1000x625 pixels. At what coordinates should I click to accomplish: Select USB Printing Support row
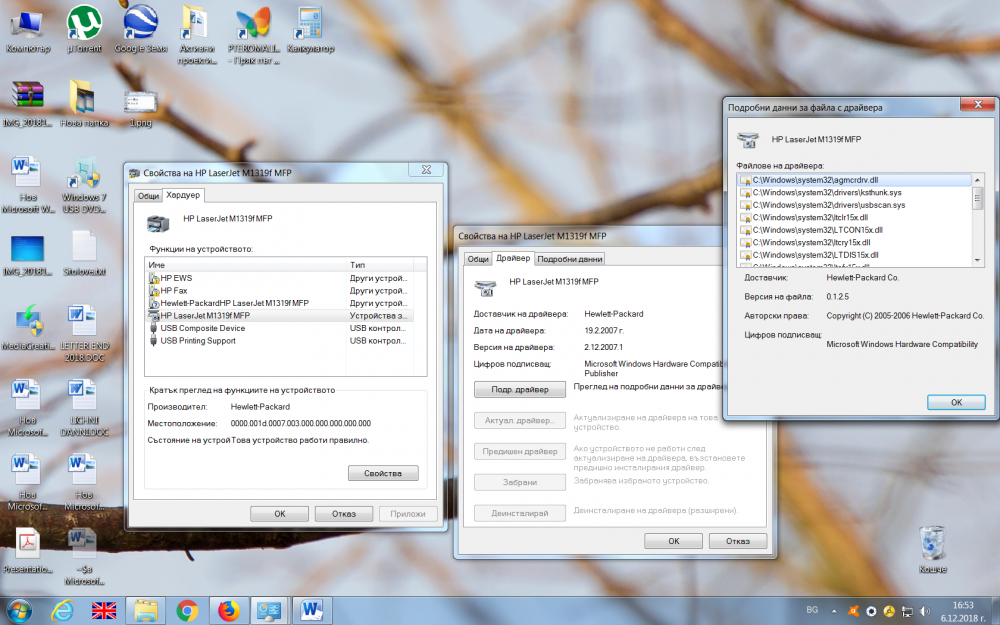(279, 341)
